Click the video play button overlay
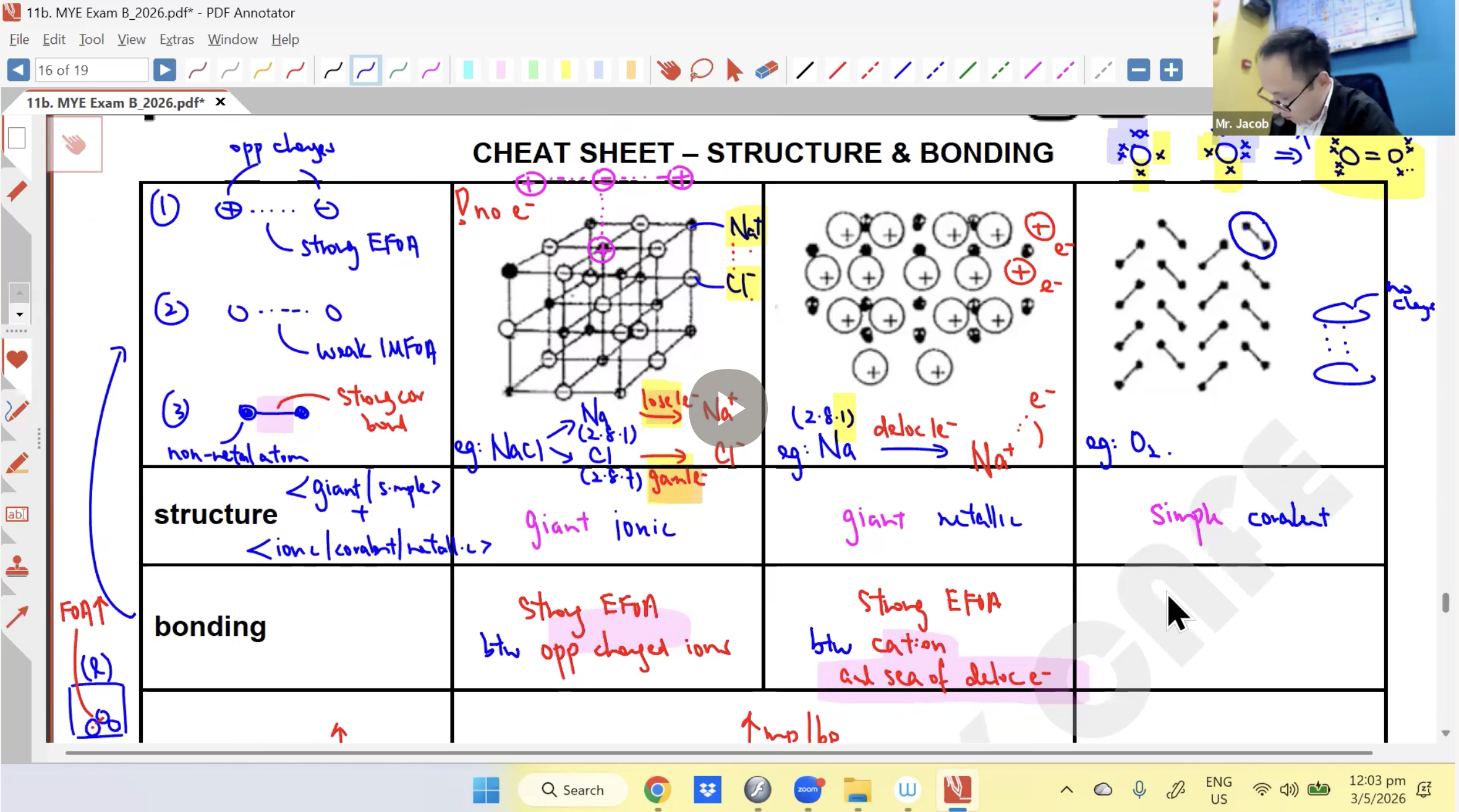 tap(728, 408)
